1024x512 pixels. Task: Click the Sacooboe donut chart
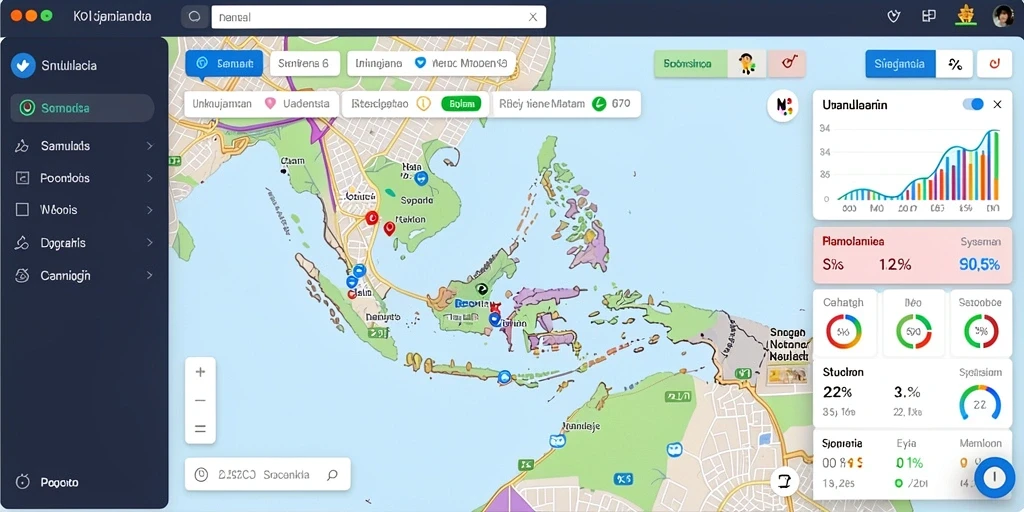[x=981, y=331]
